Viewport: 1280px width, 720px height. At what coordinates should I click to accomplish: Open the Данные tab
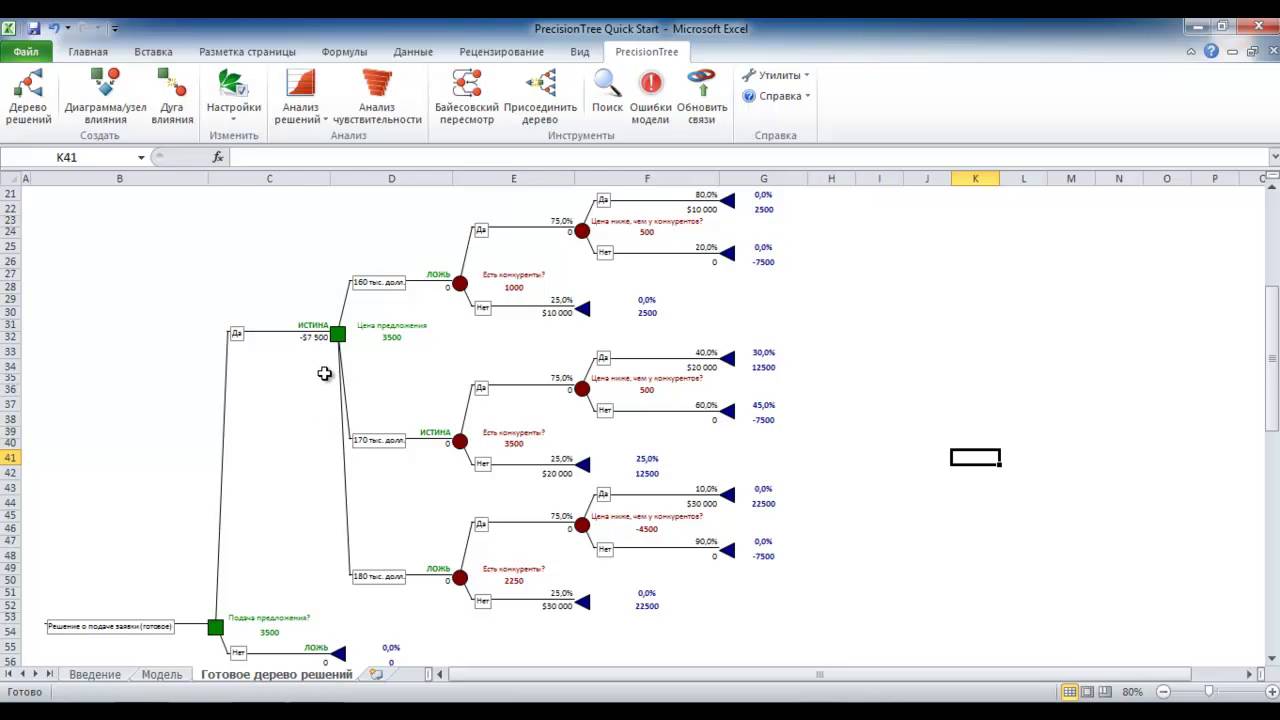click(413, 52)
